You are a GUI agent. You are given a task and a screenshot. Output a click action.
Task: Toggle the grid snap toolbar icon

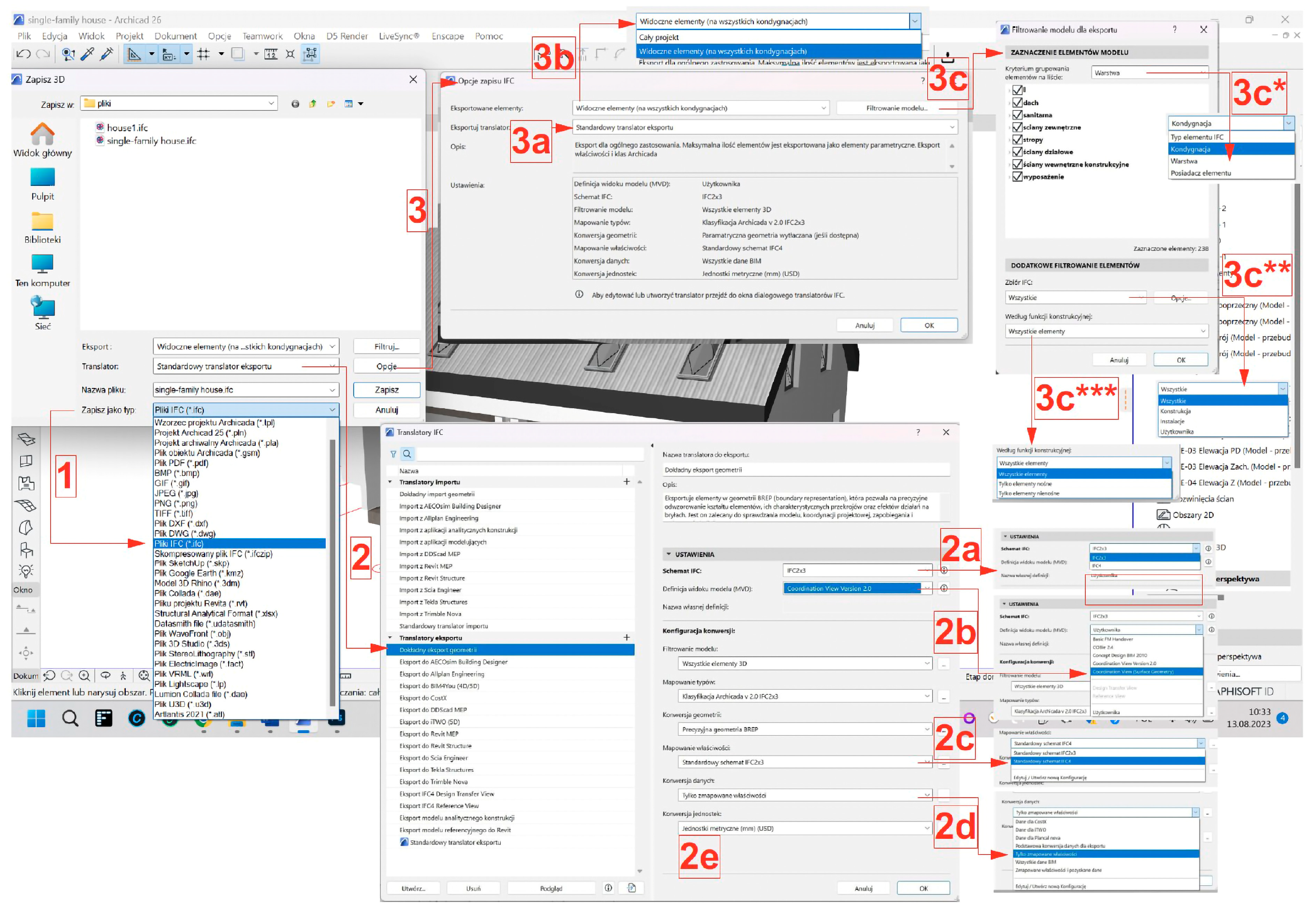[x=203, y=55]
